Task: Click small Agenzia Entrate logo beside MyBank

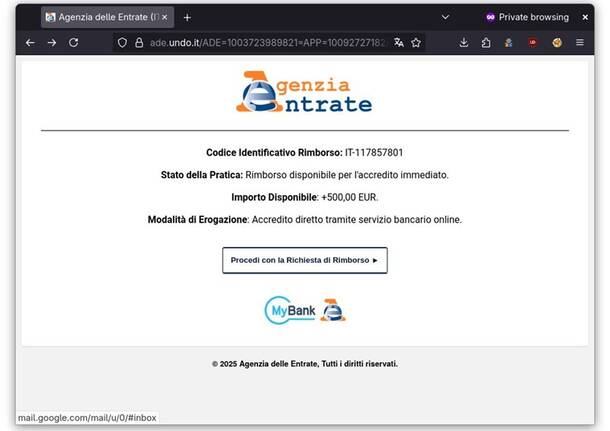Action: (x=333, y=310)
